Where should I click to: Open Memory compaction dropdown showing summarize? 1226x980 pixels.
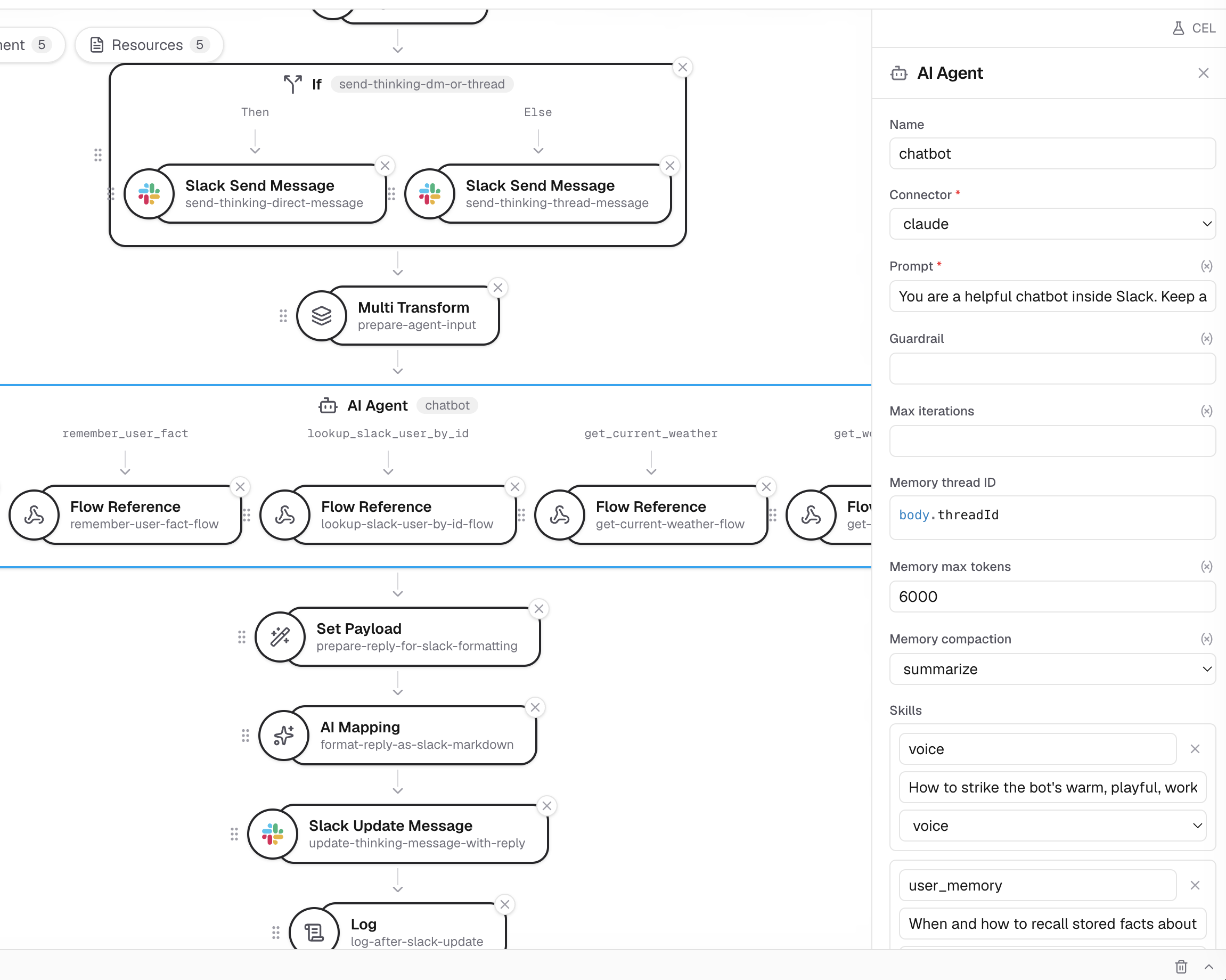1052,669
